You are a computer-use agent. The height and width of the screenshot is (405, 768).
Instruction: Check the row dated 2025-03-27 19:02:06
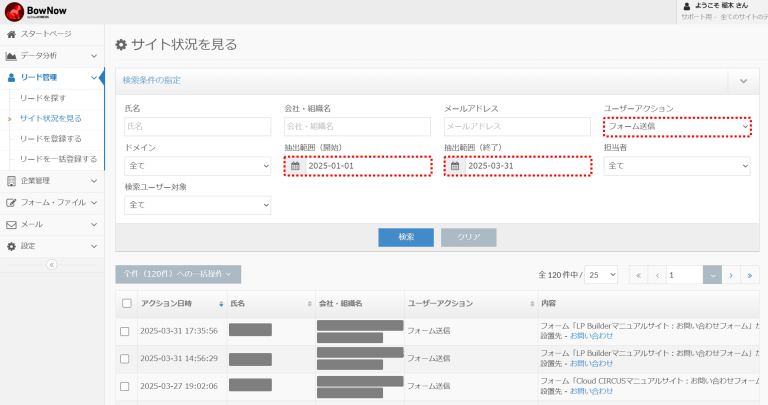point(125,386)
